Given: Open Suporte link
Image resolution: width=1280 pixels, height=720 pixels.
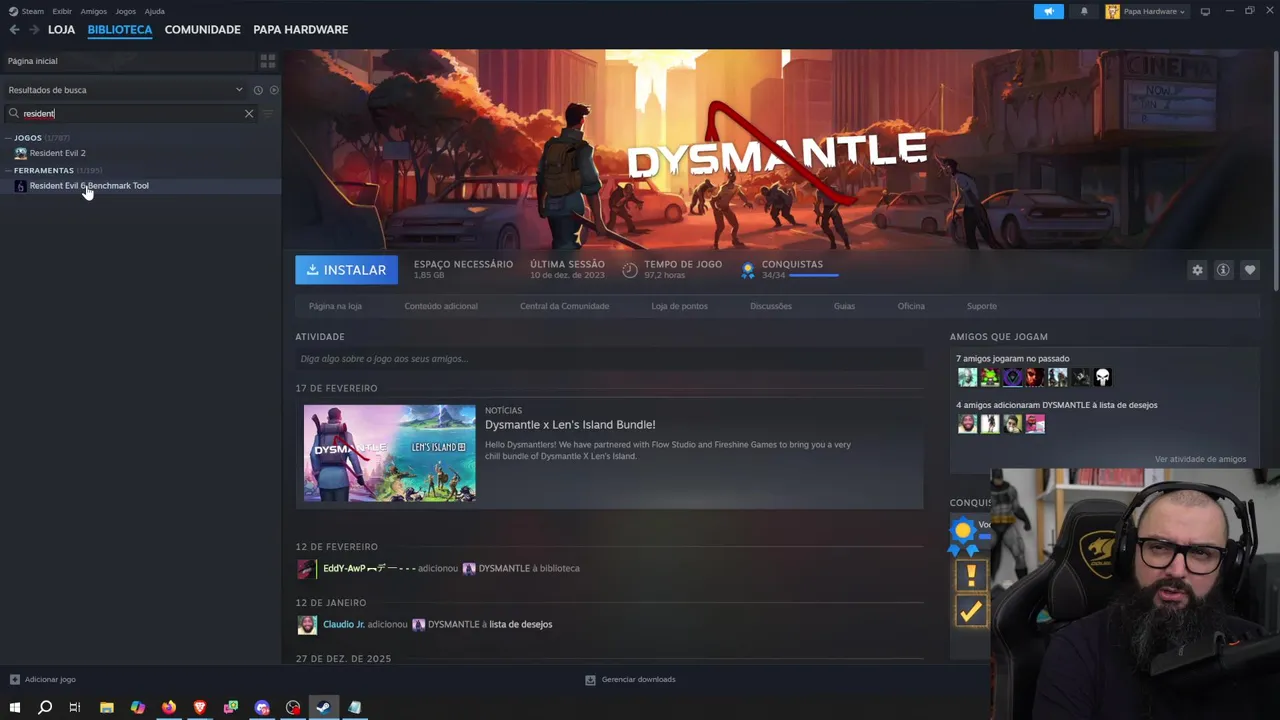Looking at the screenshot, I should point(982,306).
